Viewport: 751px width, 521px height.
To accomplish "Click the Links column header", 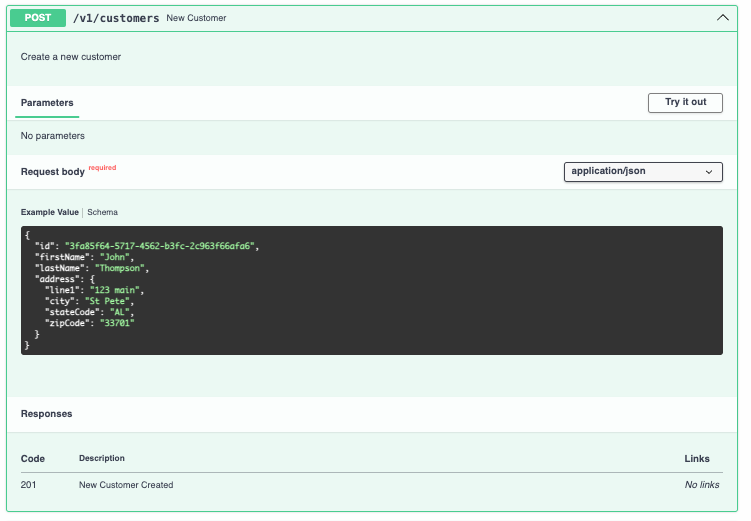I will coord(697,459).
